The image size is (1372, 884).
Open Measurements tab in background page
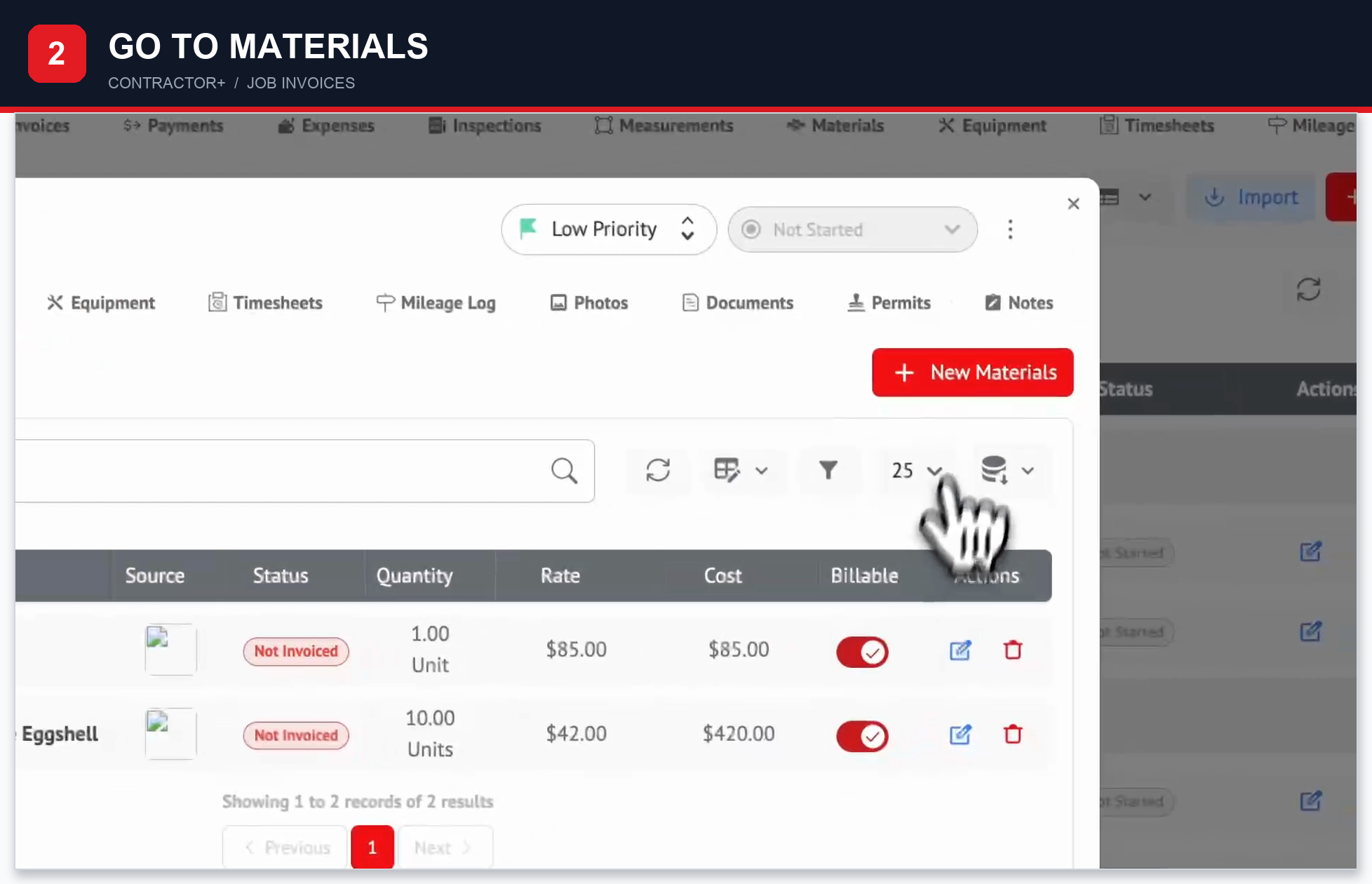pyautogui.click(x=664, y=126)
